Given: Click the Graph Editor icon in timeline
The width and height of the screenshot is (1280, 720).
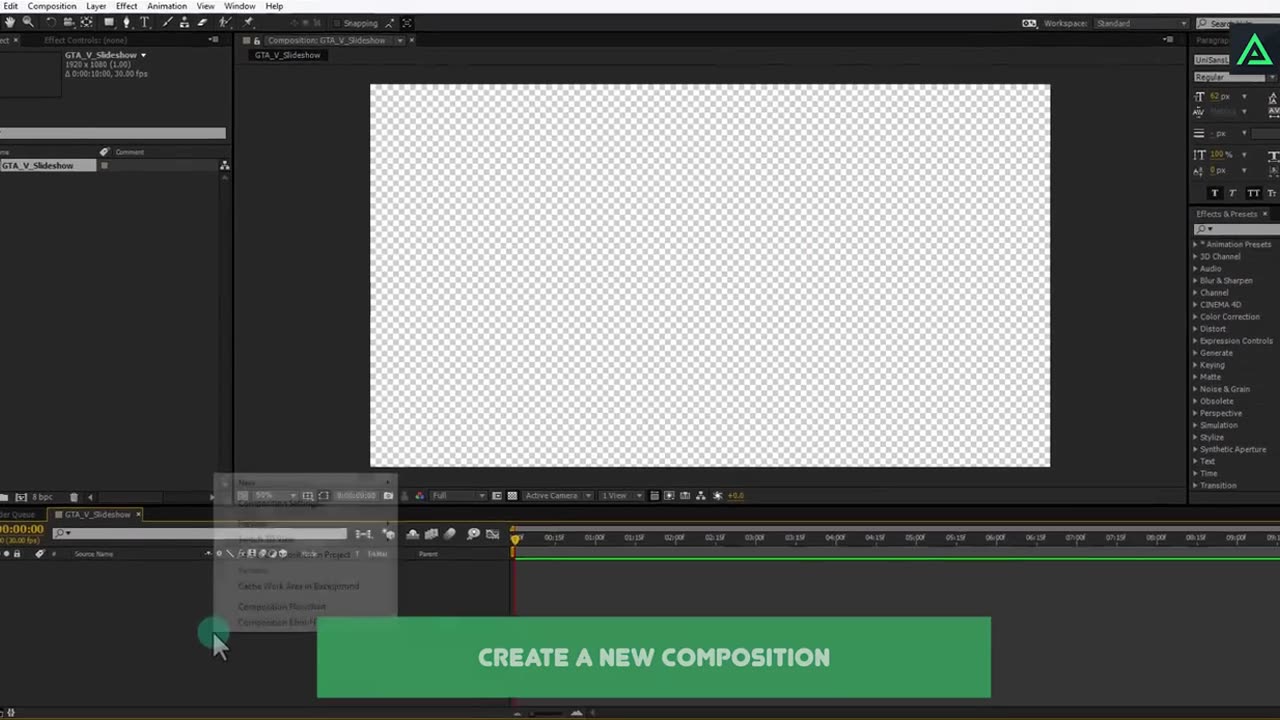Looking at the screenshot, I should (x=492, y=534).
